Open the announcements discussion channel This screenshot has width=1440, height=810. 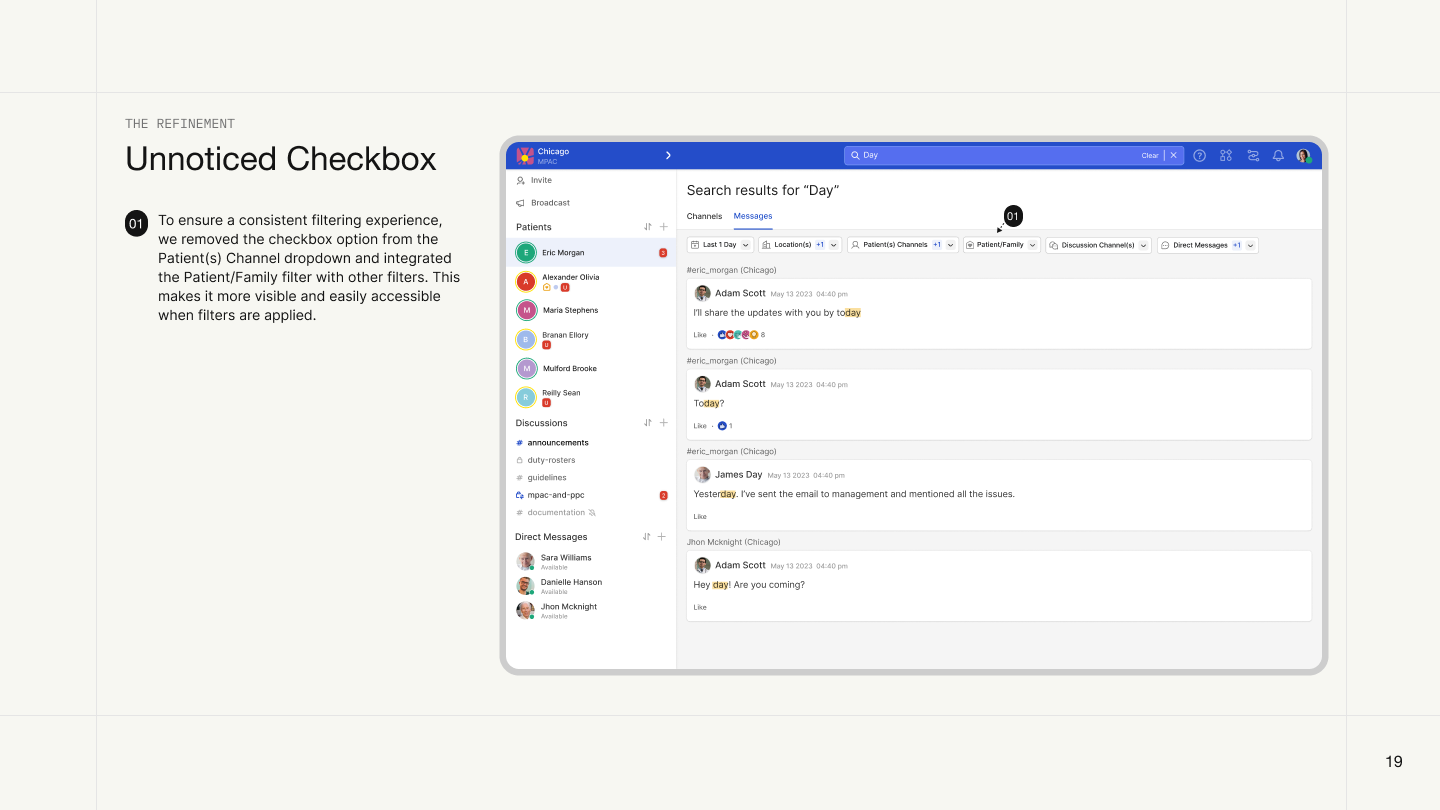pos(558,443)
